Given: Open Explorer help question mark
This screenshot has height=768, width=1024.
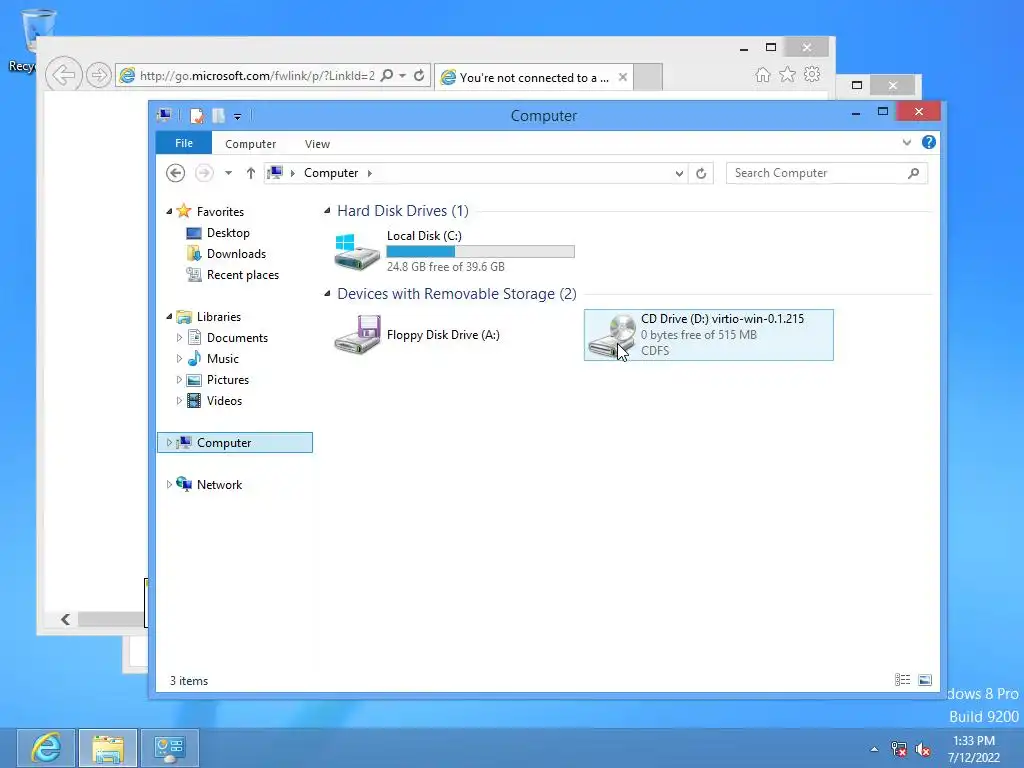Looking at the screenshot, I should (x=929, y=142).
